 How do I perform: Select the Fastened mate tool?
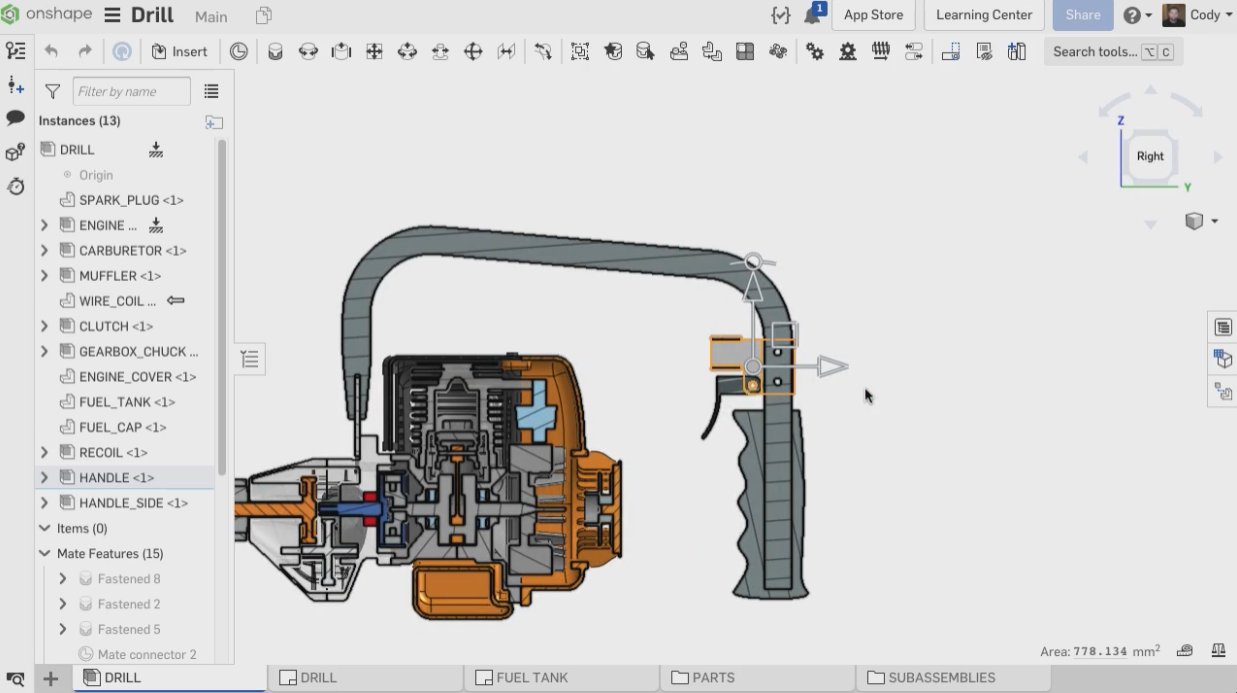[275, 52]
